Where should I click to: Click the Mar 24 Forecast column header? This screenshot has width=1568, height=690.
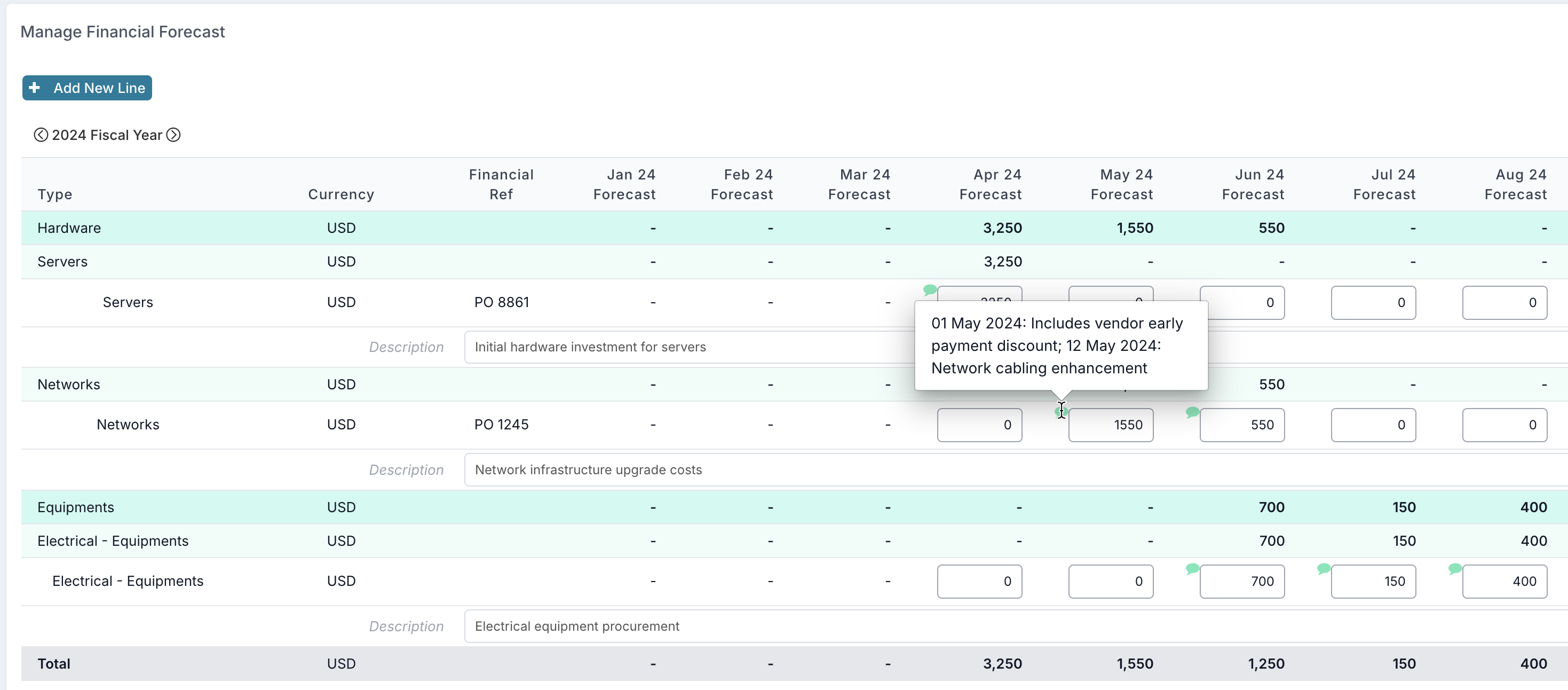[859, 185]
